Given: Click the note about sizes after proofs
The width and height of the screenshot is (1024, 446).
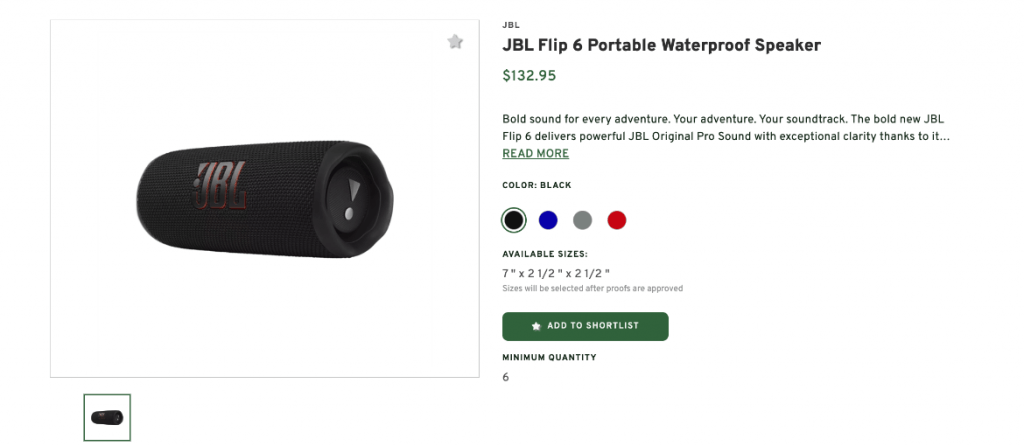Looking at the screenshot, I should tap(592, 289).
